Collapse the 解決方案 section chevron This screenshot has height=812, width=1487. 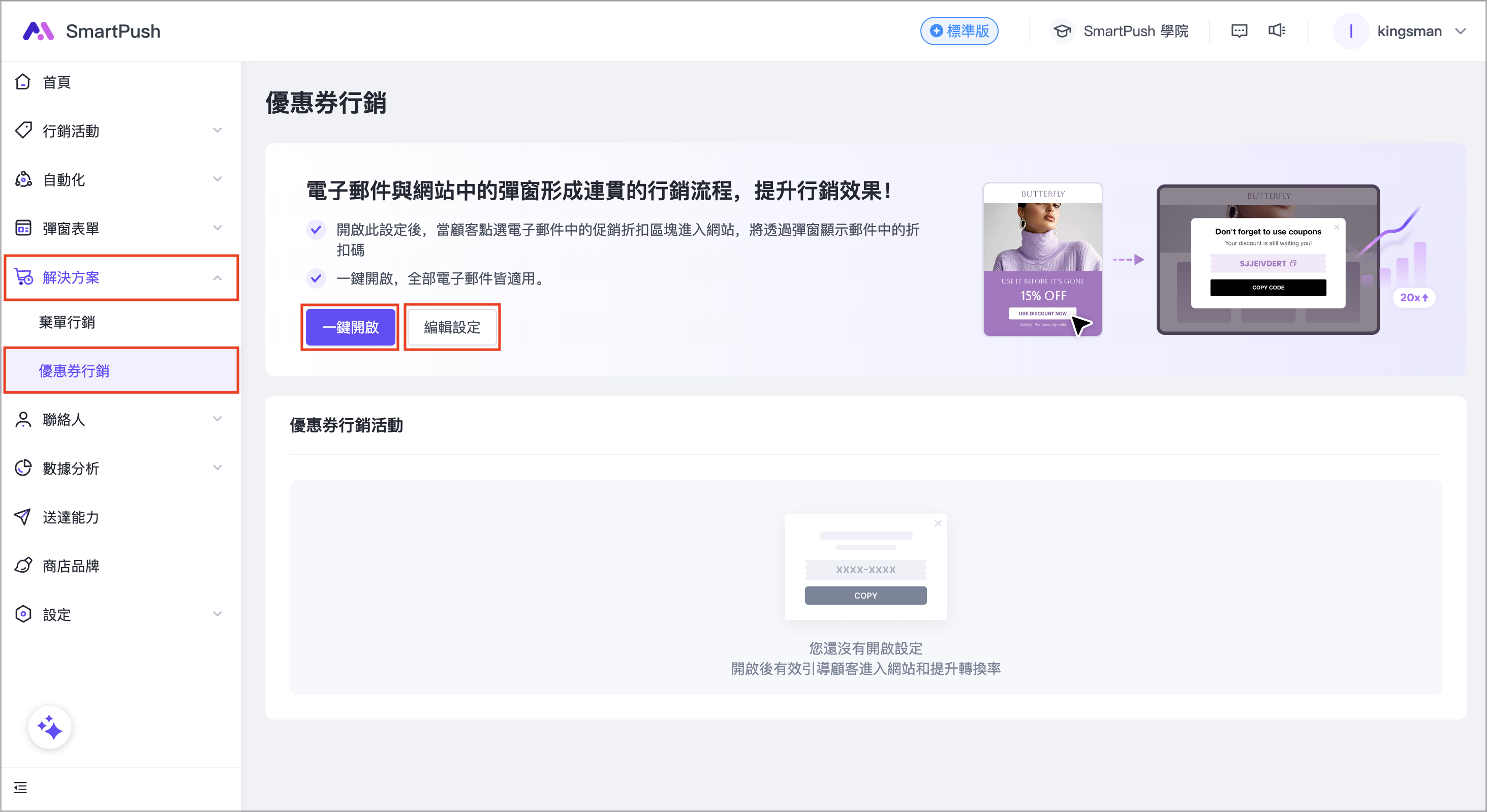tap(218, 277)
